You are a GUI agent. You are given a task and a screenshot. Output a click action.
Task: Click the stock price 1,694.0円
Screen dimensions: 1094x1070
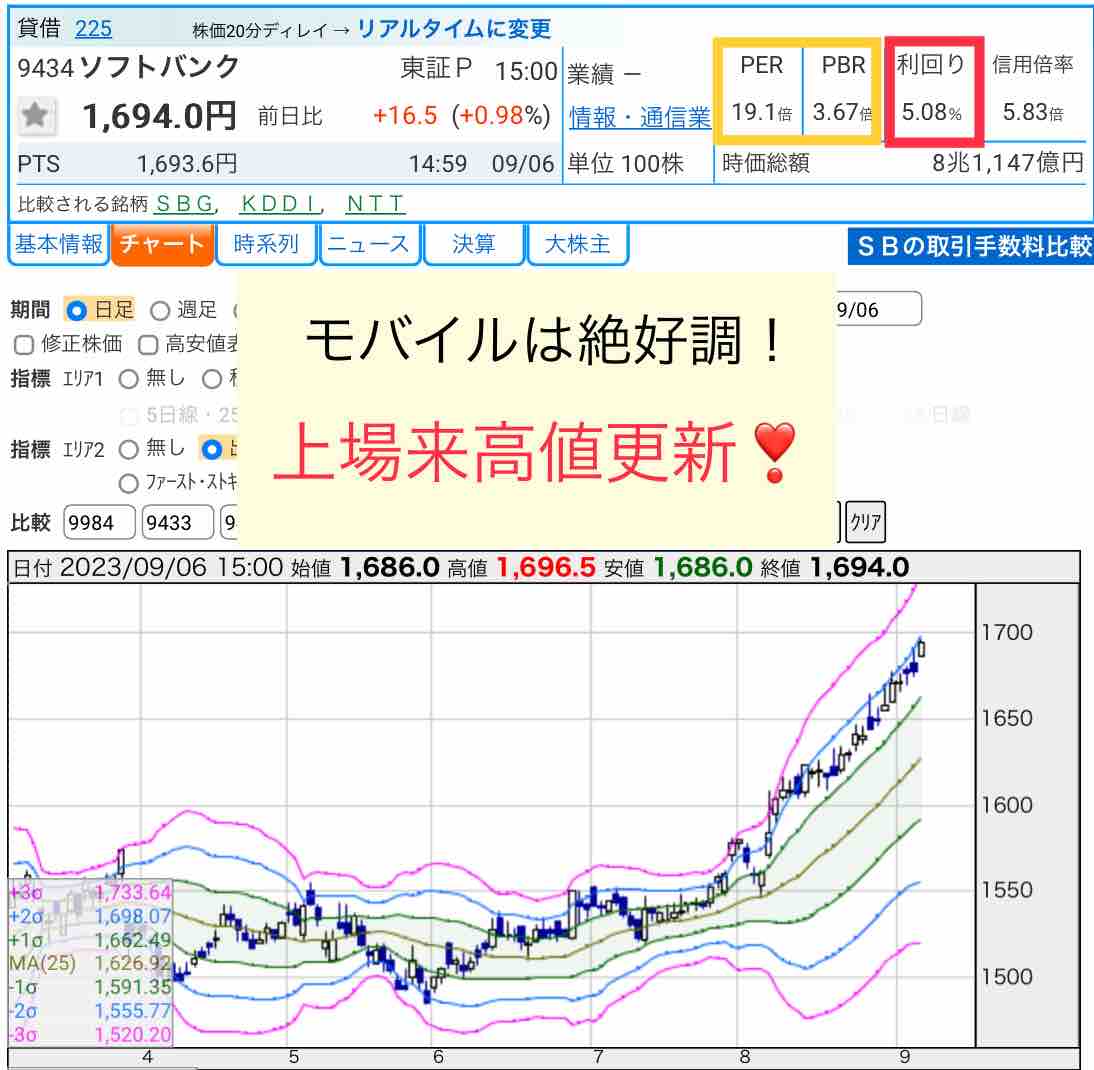pos(159,116)
